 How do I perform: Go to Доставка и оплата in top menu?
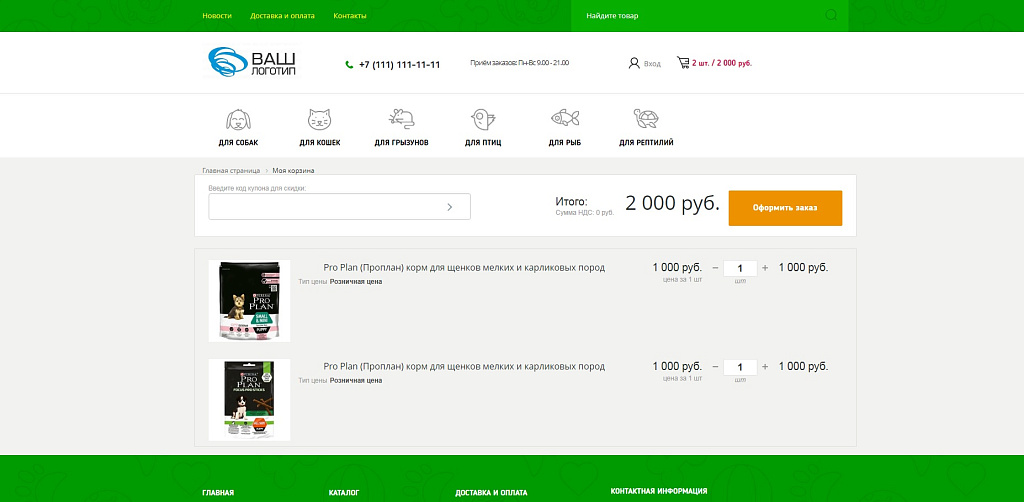point(282,16)
